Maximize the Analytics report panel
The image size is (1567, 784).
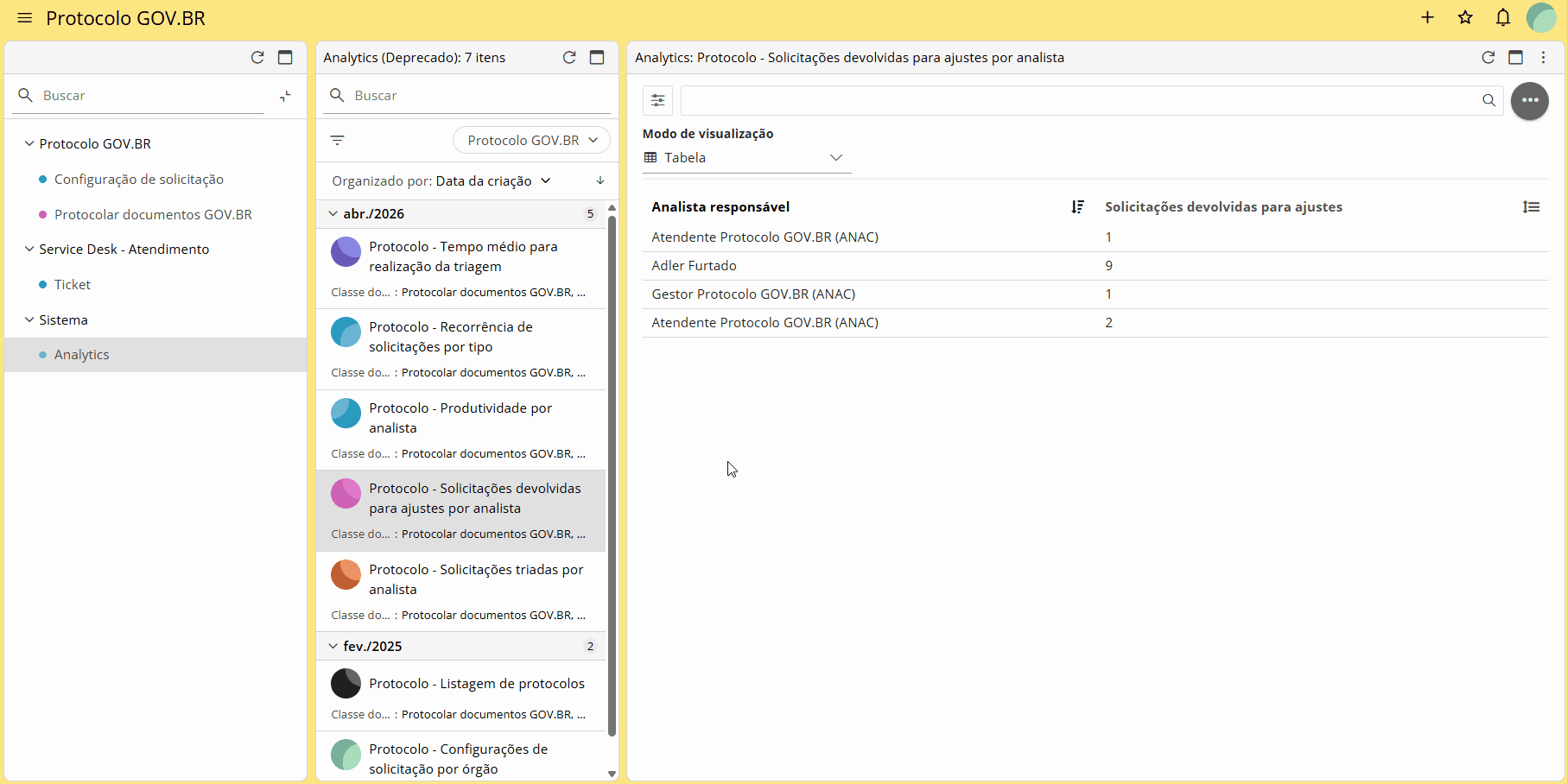(1515, 57)
